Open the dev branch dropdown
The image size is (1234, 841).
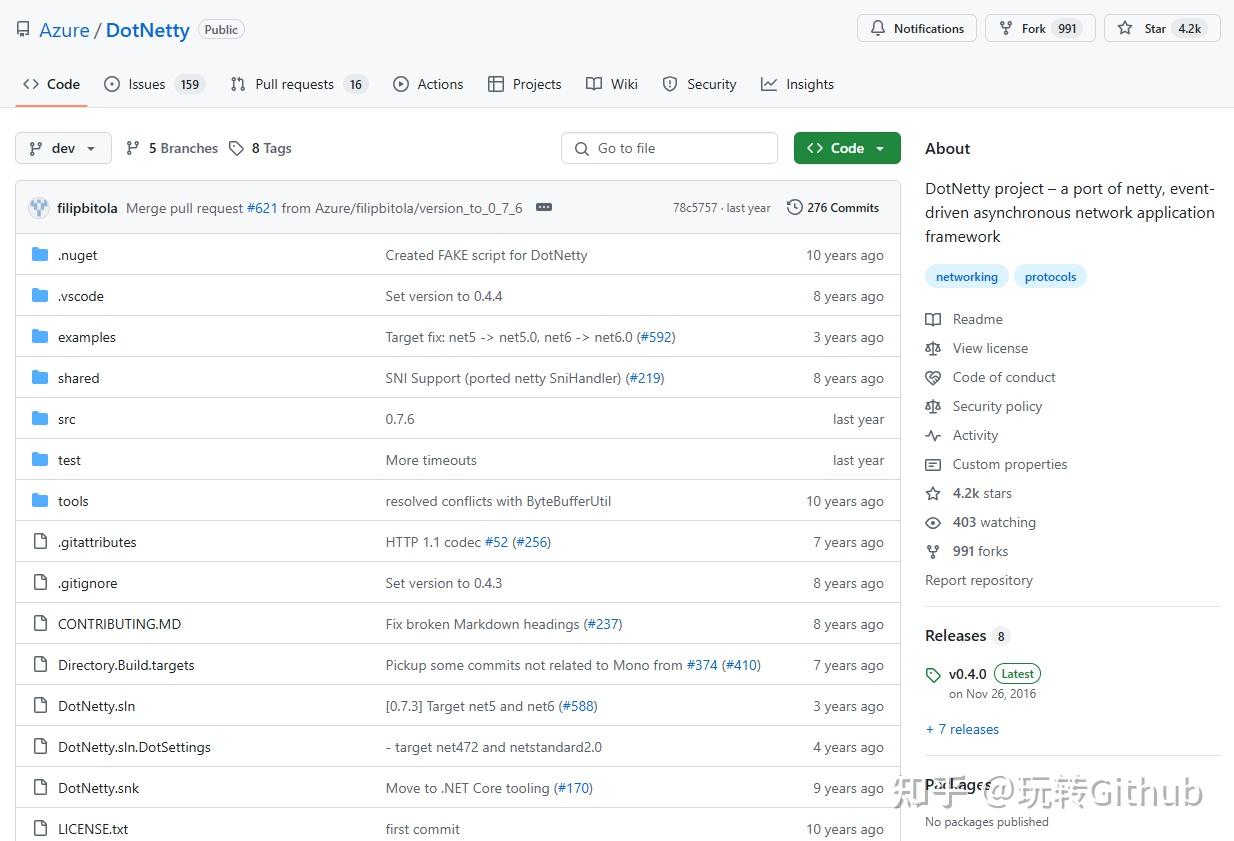(63, 148)
